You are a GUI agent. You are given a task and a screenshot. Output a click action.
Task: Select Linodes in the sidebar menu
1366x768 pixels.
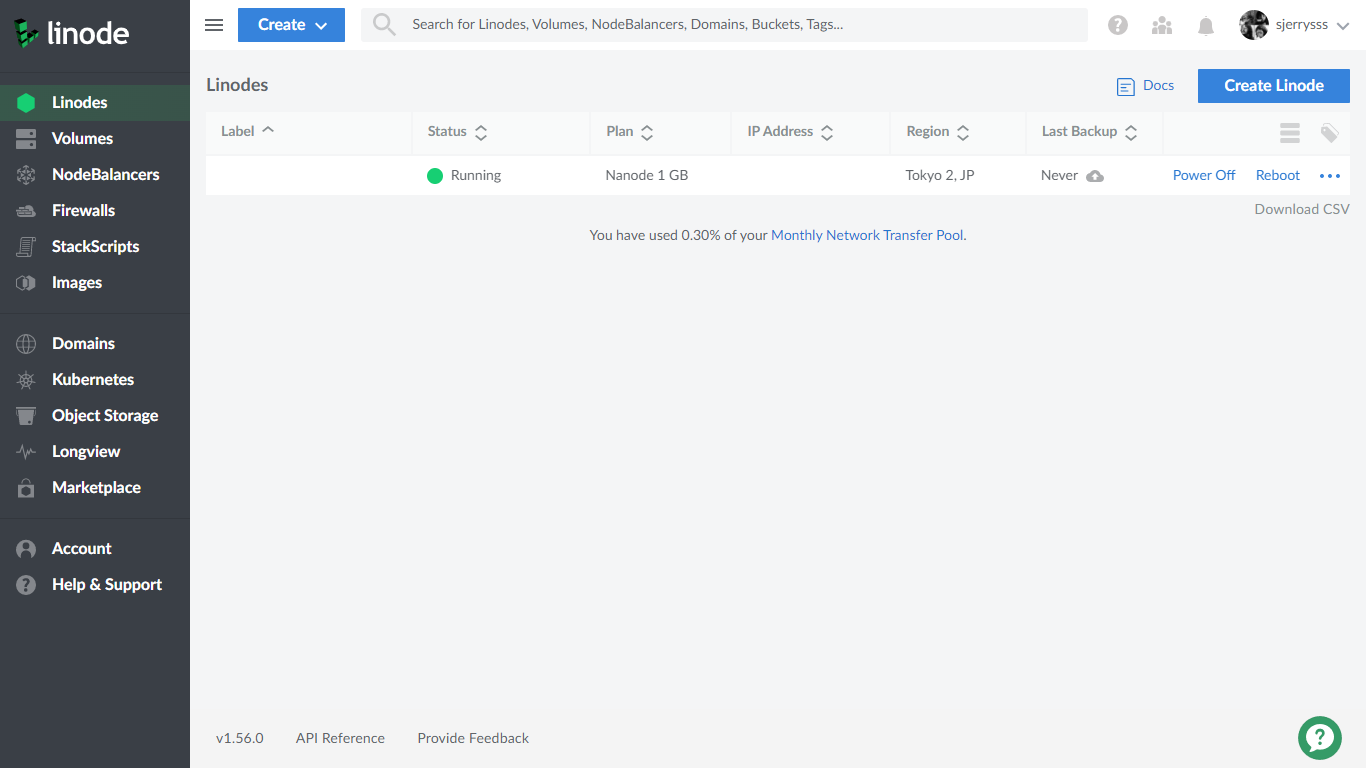tap(95, 102)
